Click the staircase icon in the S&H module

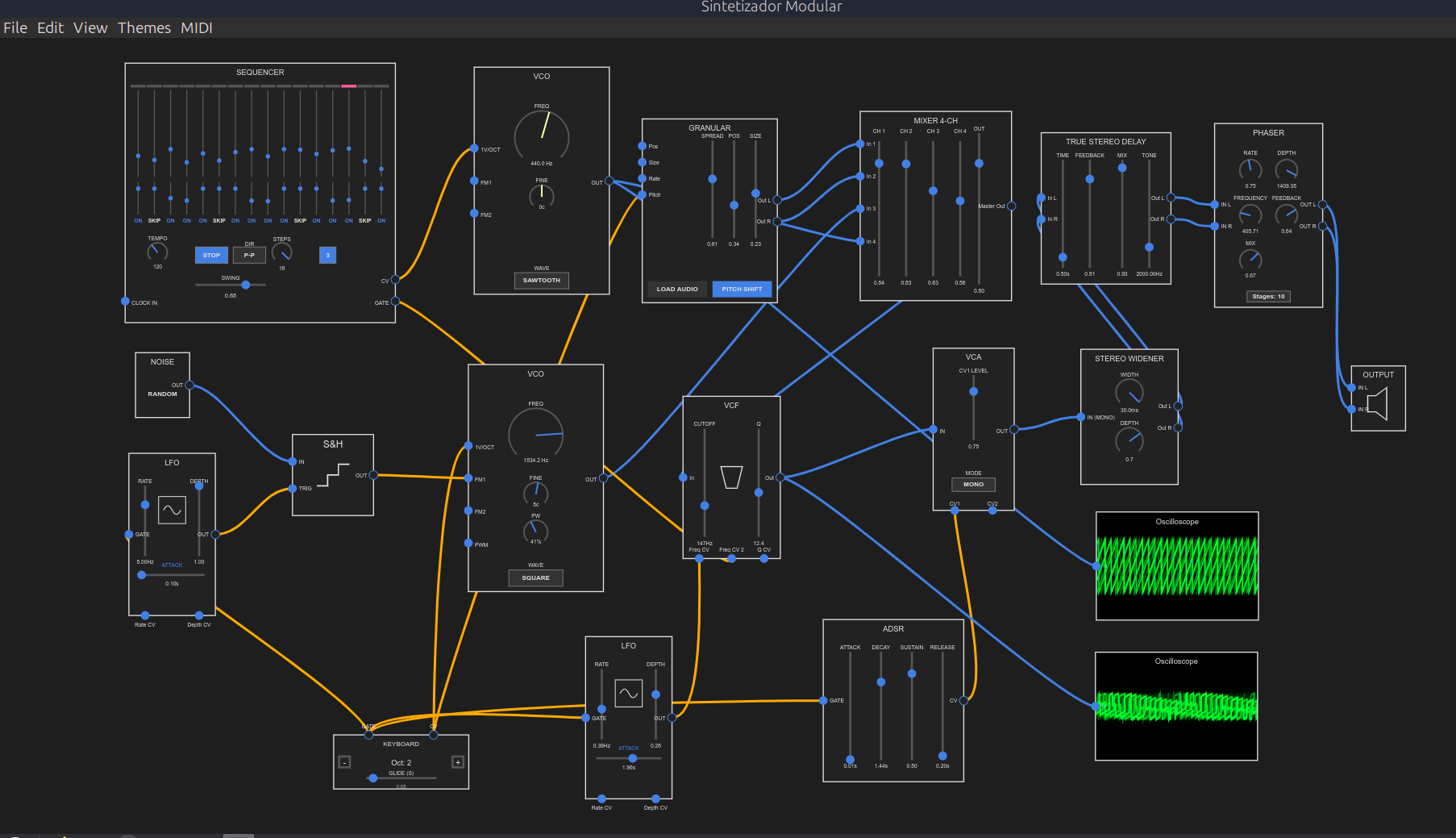click(x=333, y=475)
